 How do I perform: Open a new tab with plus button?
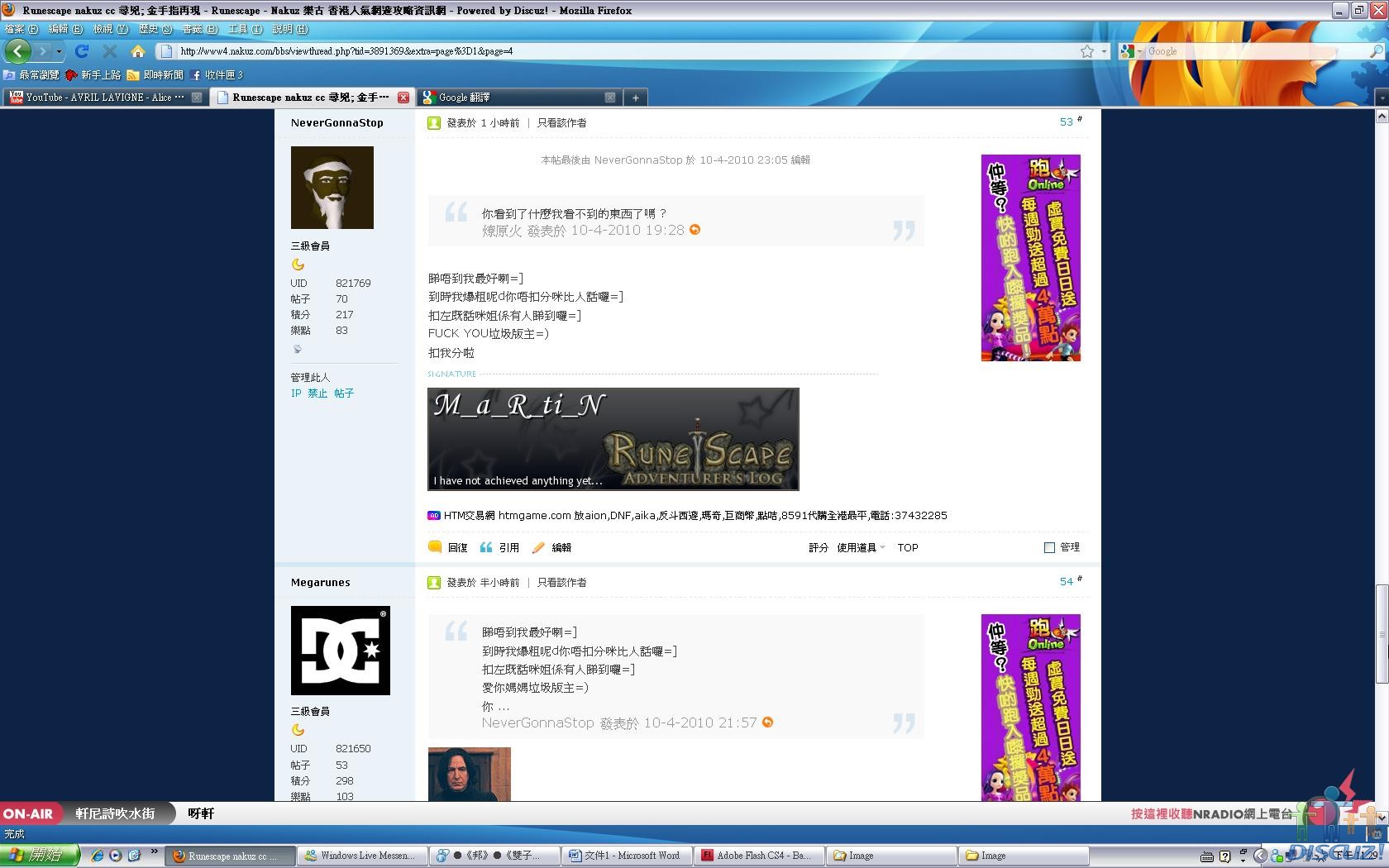635,98
